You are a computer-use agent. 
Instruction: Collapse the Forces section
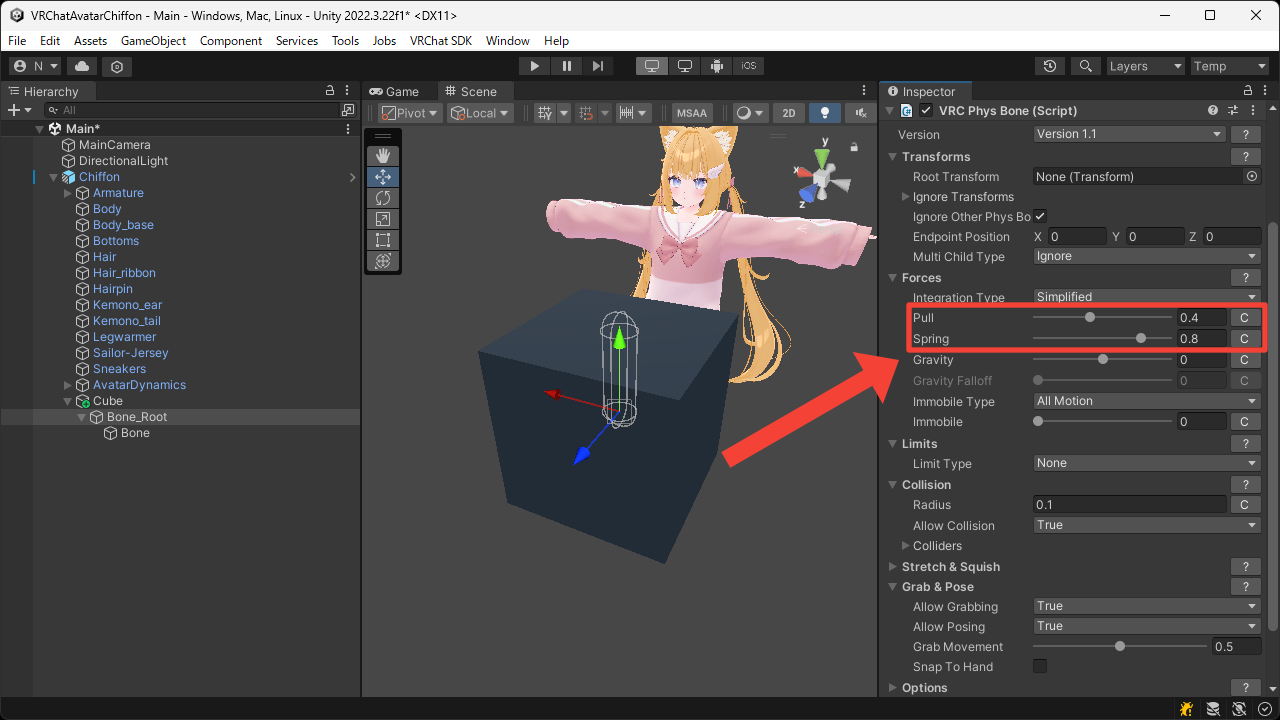click(893, 278)
